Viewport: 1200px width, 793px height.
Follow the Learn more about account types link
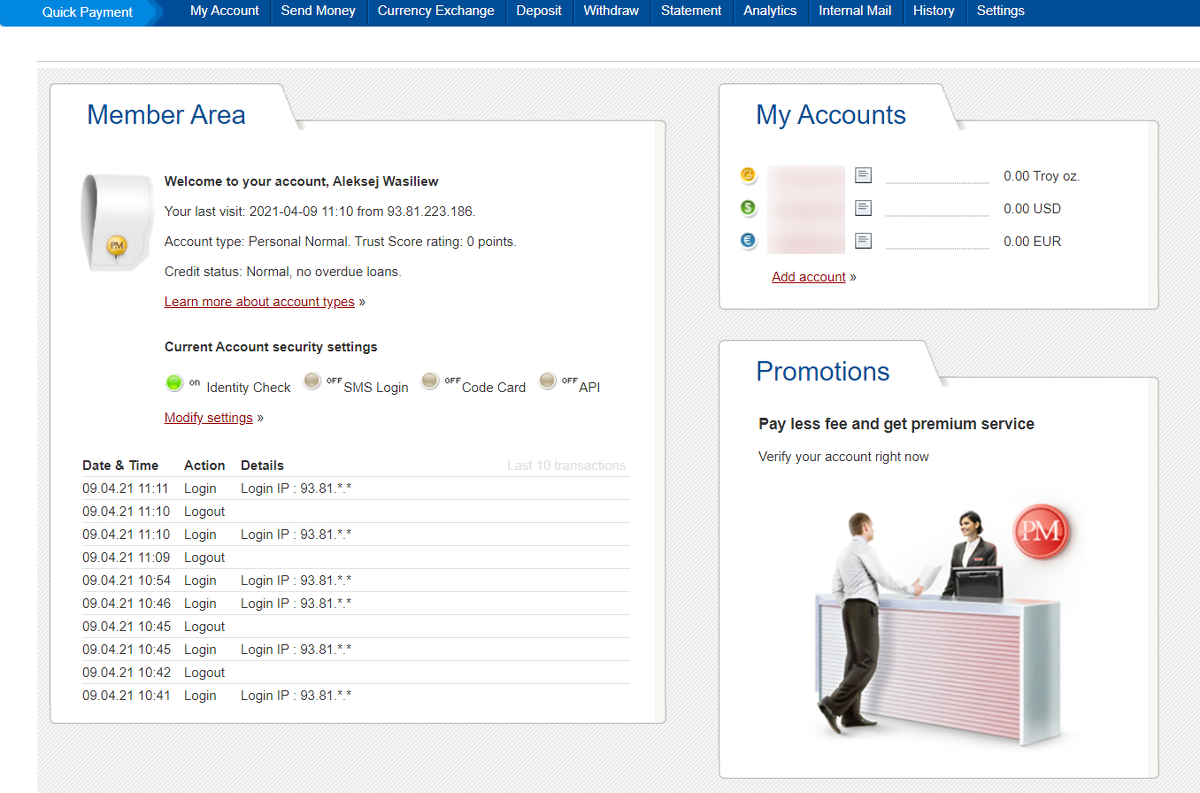[x=259, y=302]
